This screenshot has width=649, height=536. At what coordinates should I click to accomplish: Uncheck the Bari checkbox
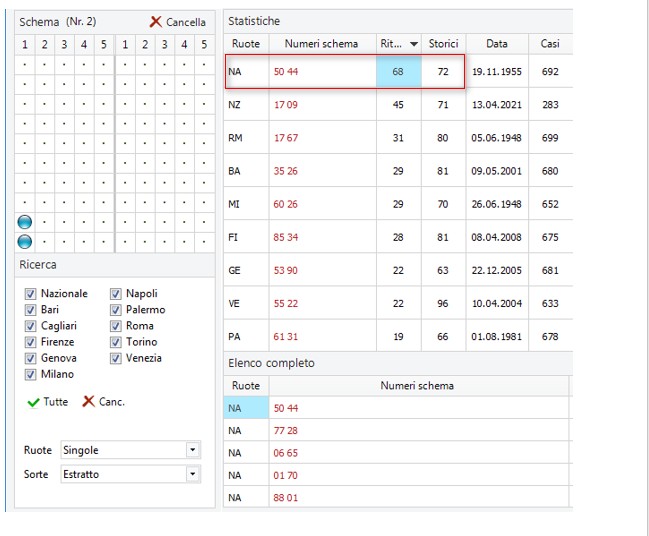tap(30, 310)
